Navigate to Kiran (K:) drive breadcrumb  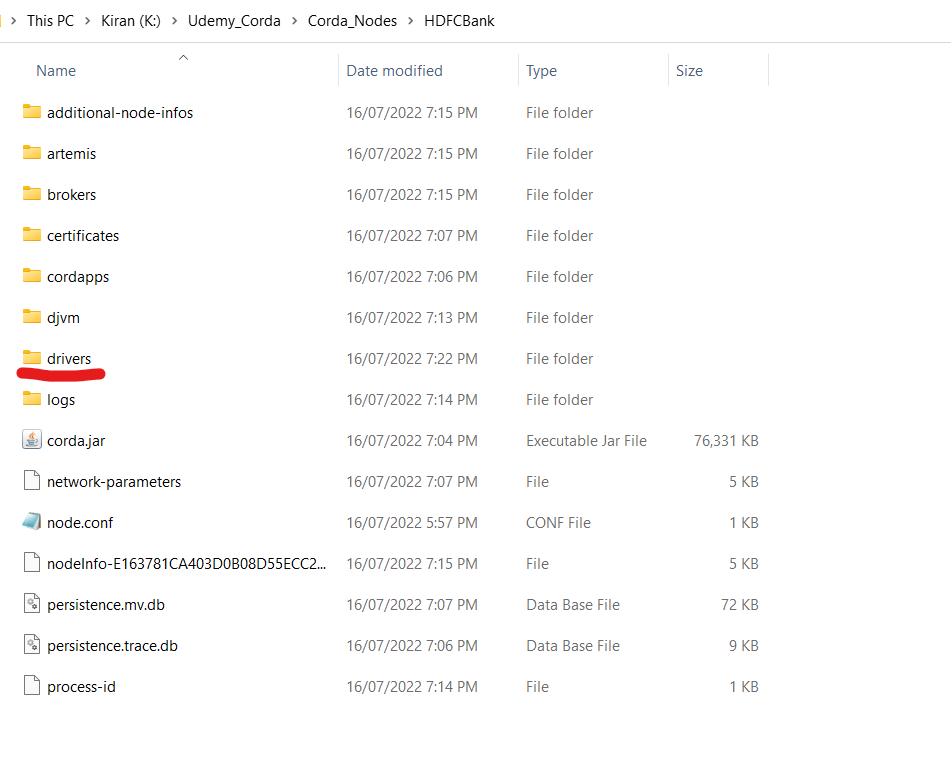click(x=130, y=21)
